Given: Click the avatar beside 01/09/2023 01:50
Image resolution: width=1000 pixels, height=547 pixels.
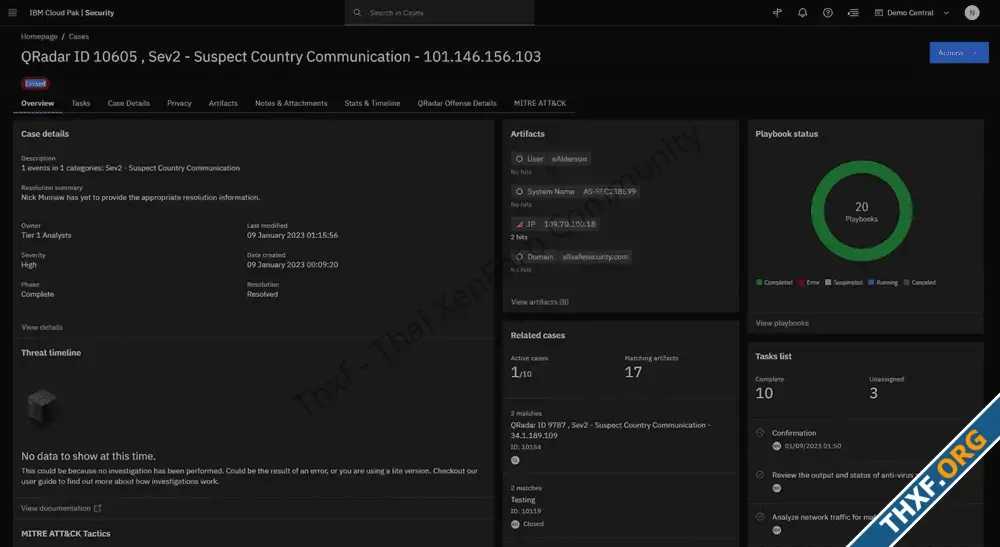Looking at the screenshot, I should click(x=777, y=446).
